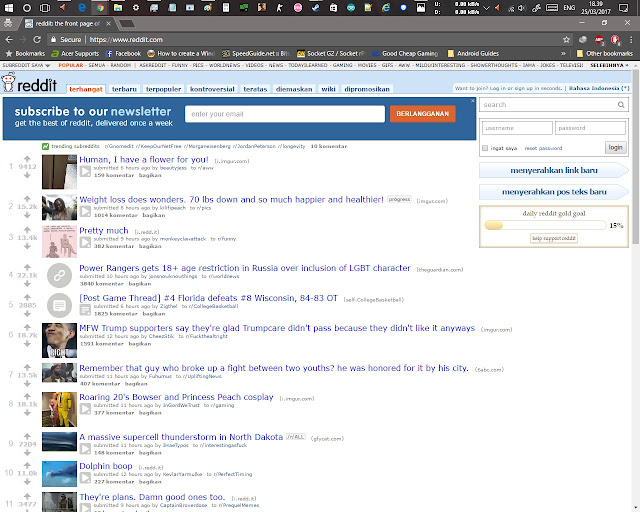Upvote the "Human, I have a flower for you!" post
This screenshot has height=512, width=640.
27,158
